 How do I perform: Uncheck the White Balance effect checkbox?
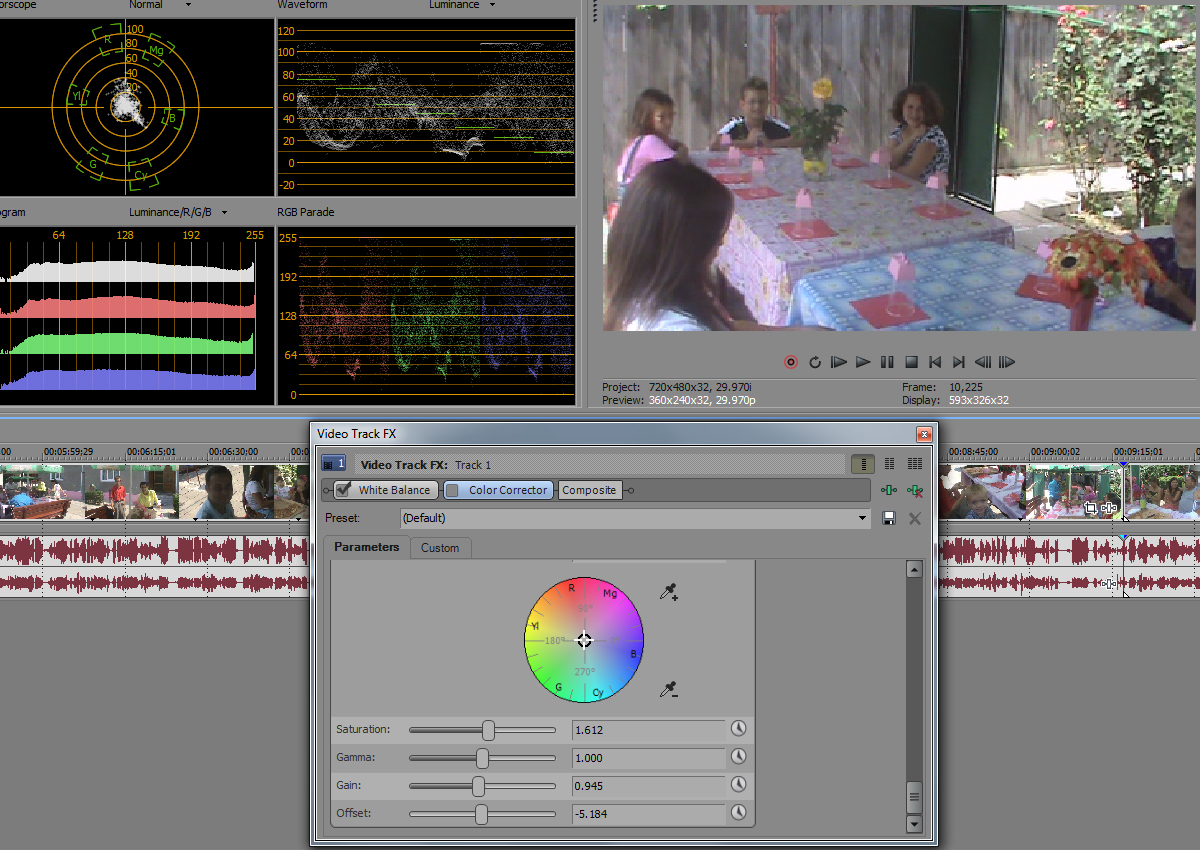[x=344, y=490]
